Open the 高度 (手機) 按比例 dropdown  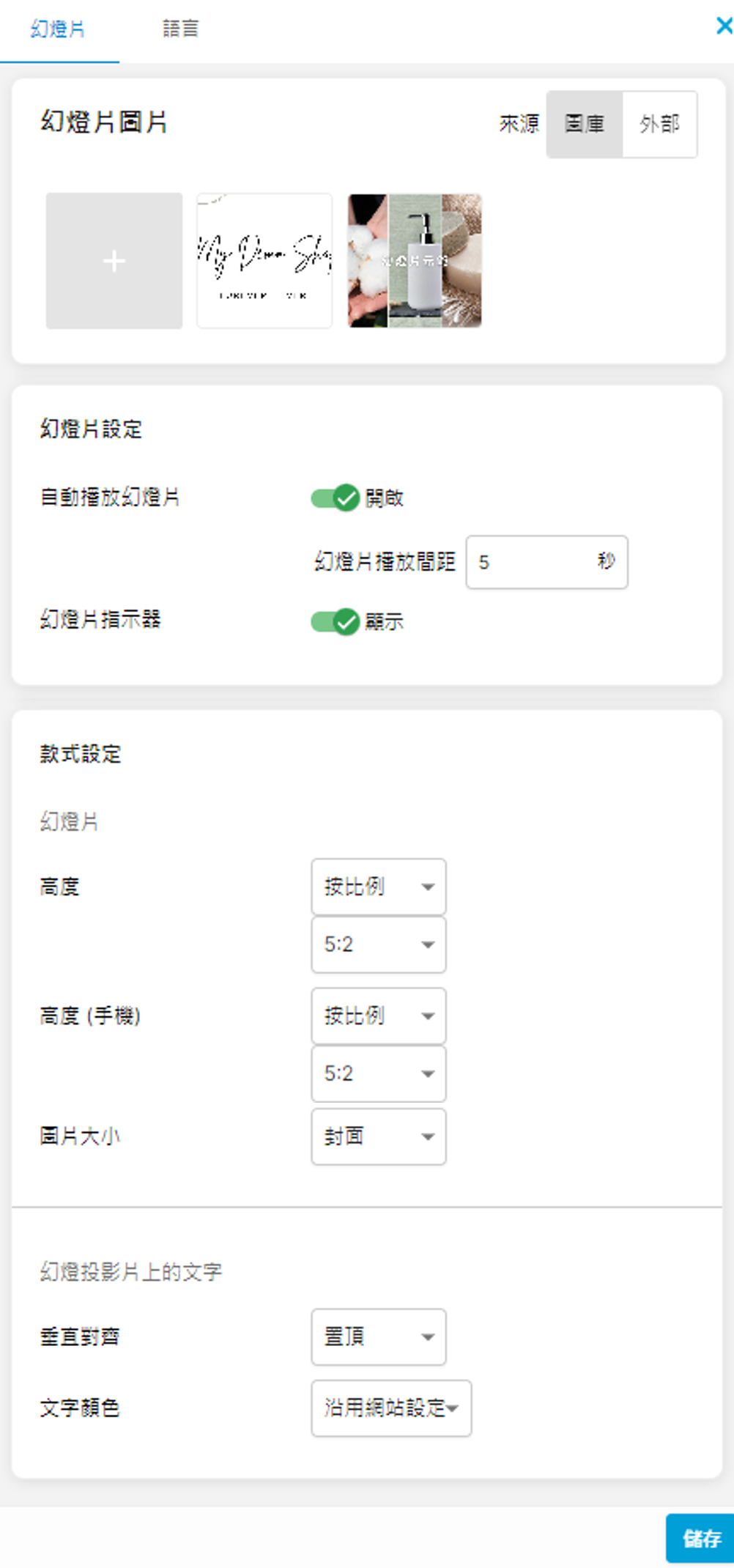378,1016
